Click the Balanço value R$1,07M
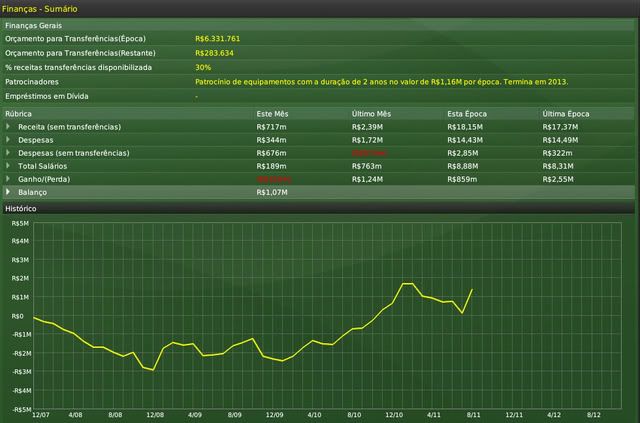Screen dimensions: 640x423 point(272,191)
